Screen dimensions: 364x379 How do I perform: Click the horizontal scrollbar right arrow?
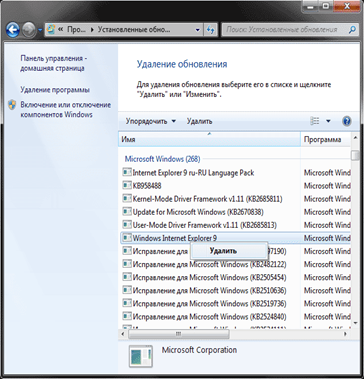coord(345,334)
